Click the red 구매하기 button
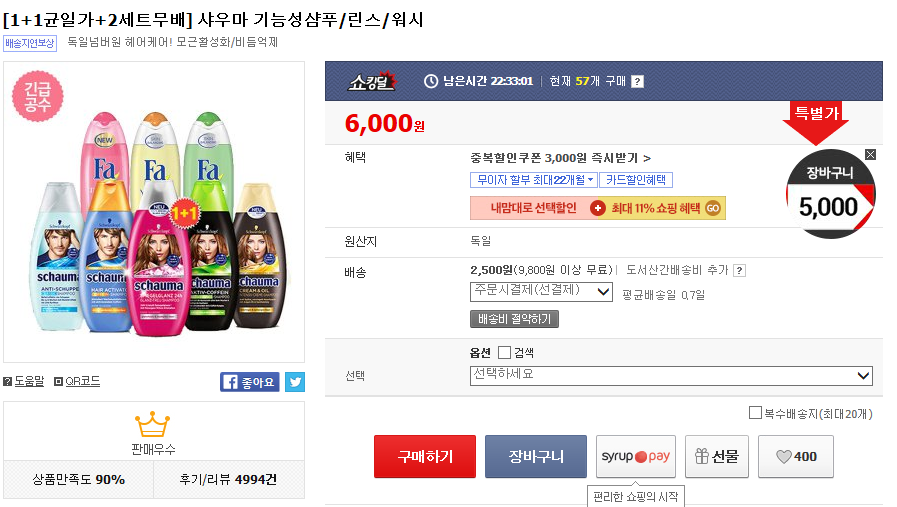Image resolution: width=897 pixels, height=507 pixels. pos(425,457)
